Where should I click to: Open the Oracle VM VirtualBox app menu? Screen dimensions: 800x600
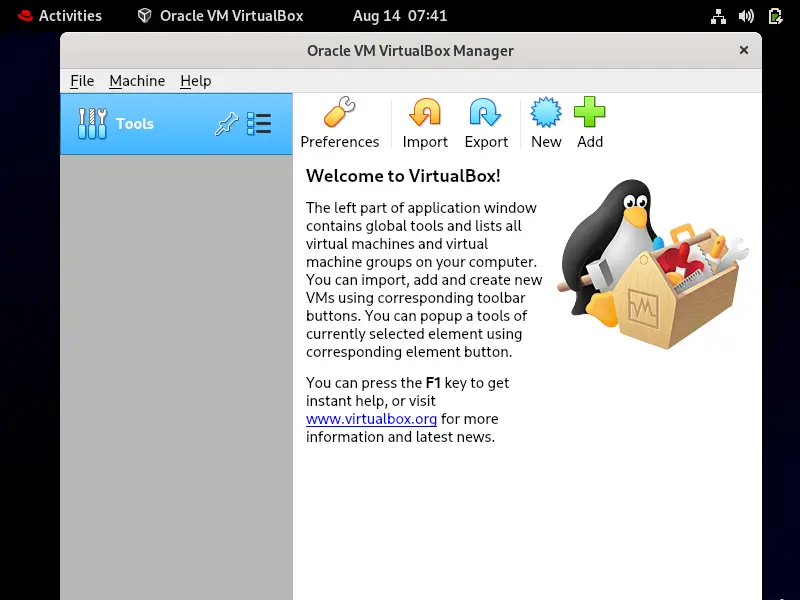point(220,16)
